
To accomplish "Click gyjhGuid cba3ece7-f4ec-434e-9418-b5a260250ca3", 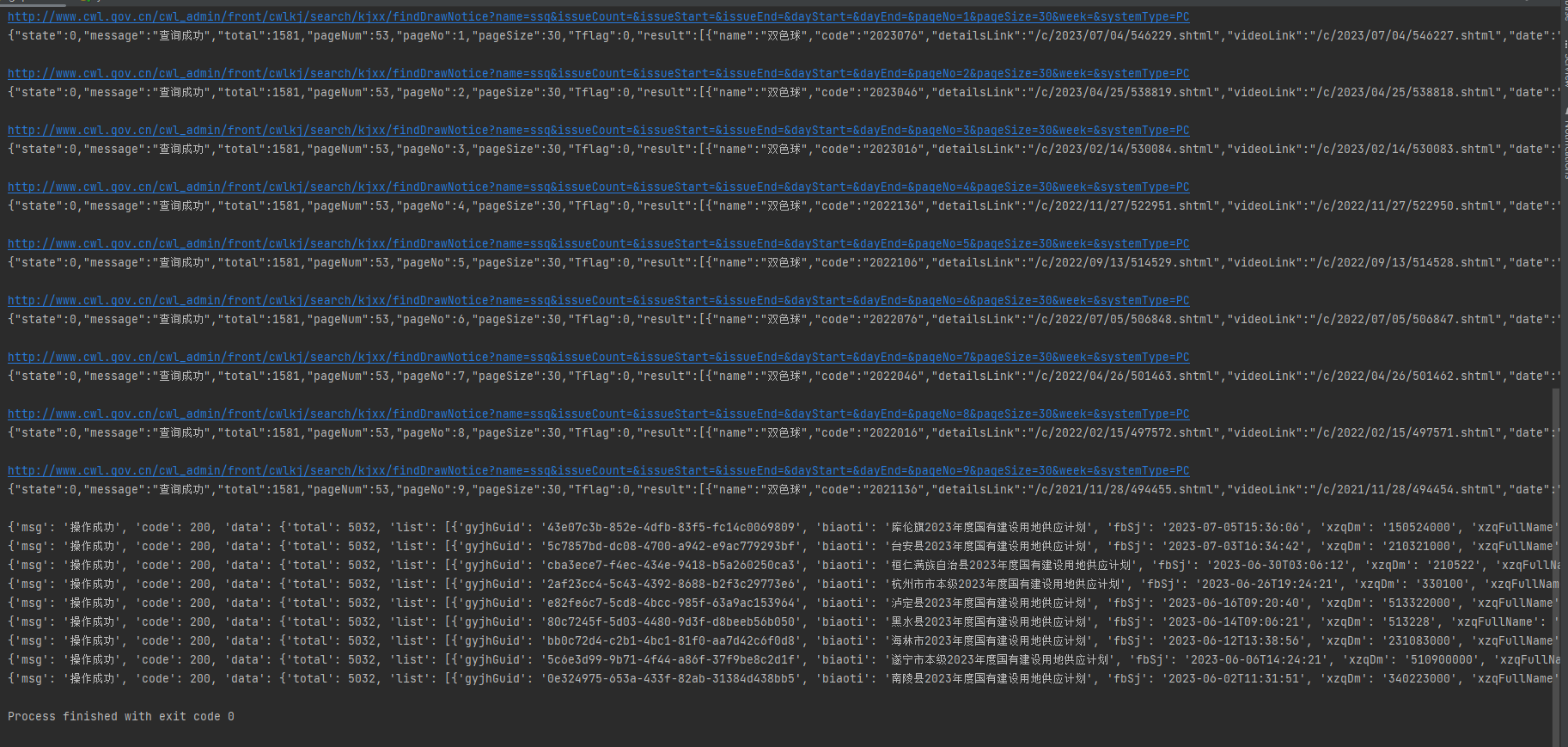I will pos(671,566).
